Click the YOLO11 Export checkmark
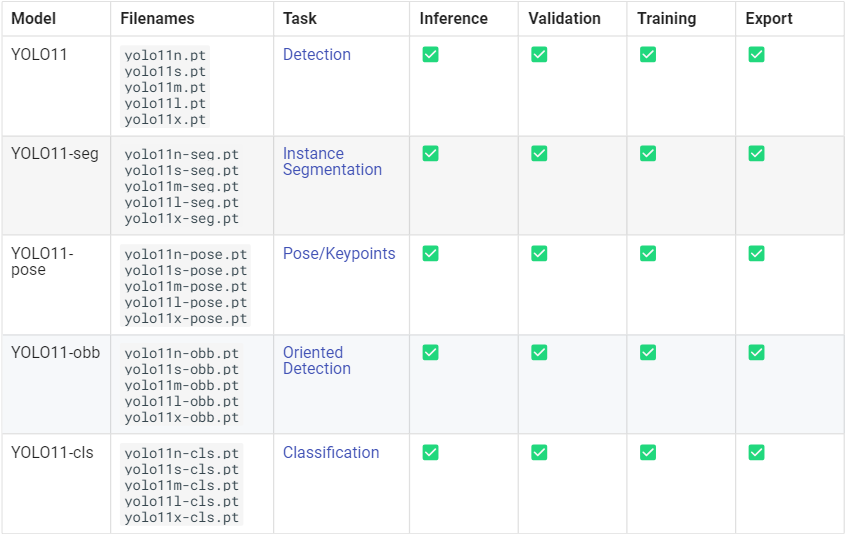This screenshot has height=534, width=845. coord(757,54)
